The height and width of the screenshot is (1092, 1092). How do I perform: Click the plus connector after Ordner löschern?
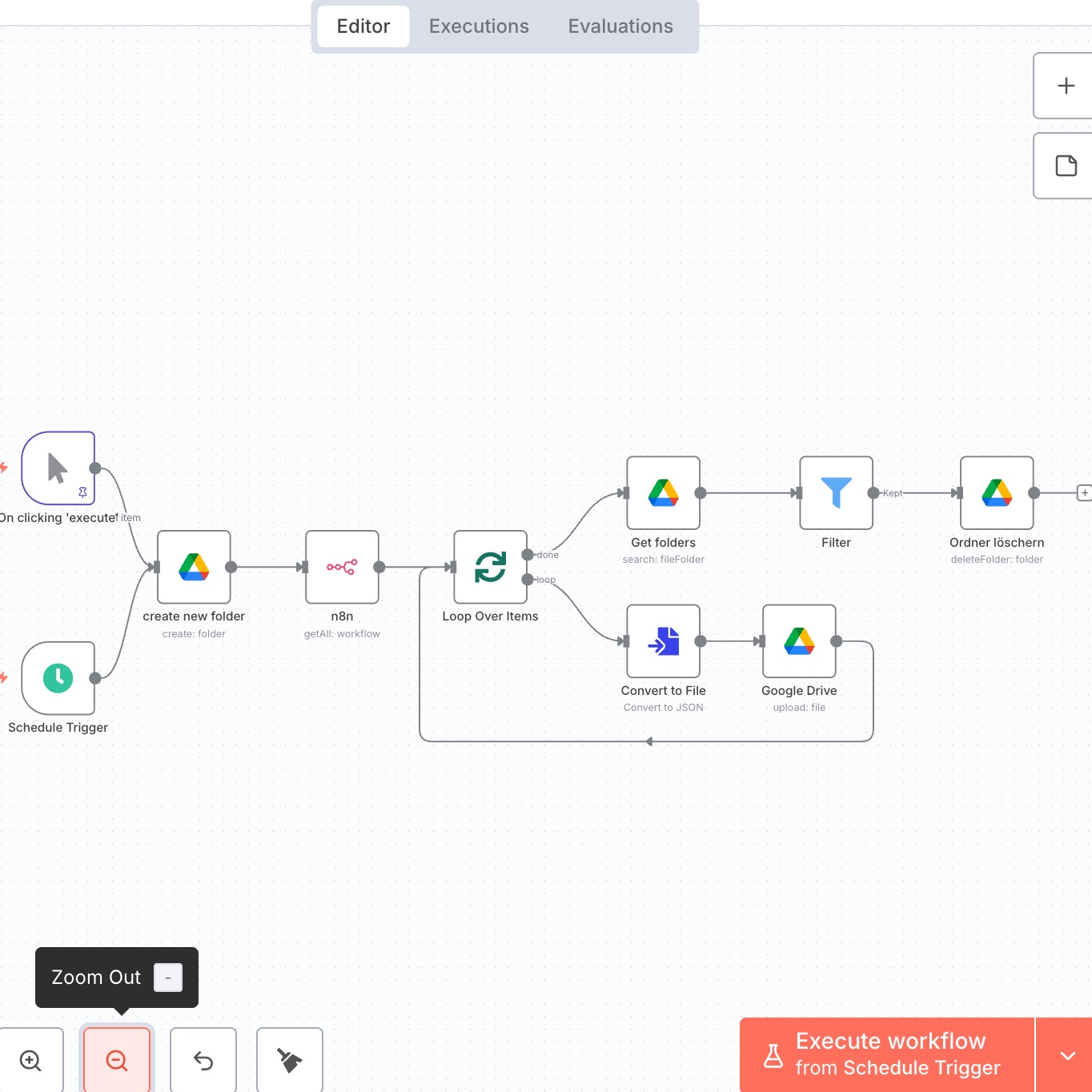pyautogui.click(x=1084, y=493)
